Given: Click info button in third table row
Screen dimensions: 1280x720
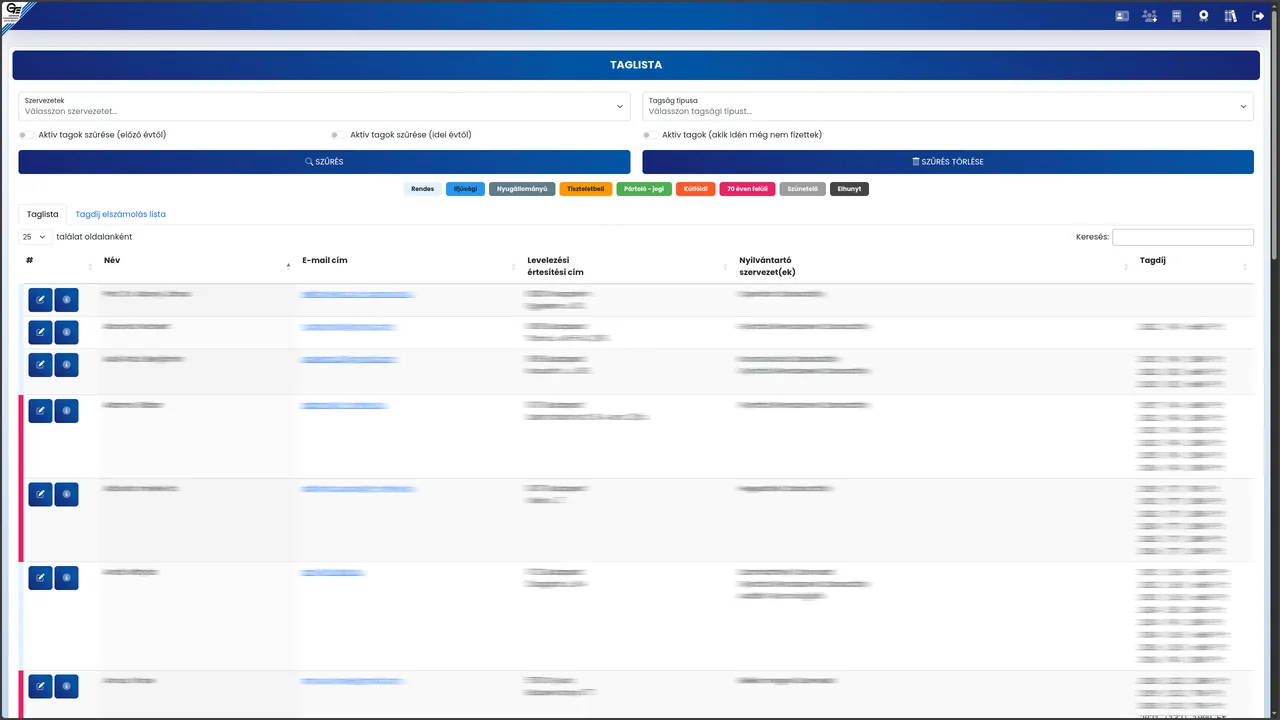Looking at the screenshot, I should [66, 364].
